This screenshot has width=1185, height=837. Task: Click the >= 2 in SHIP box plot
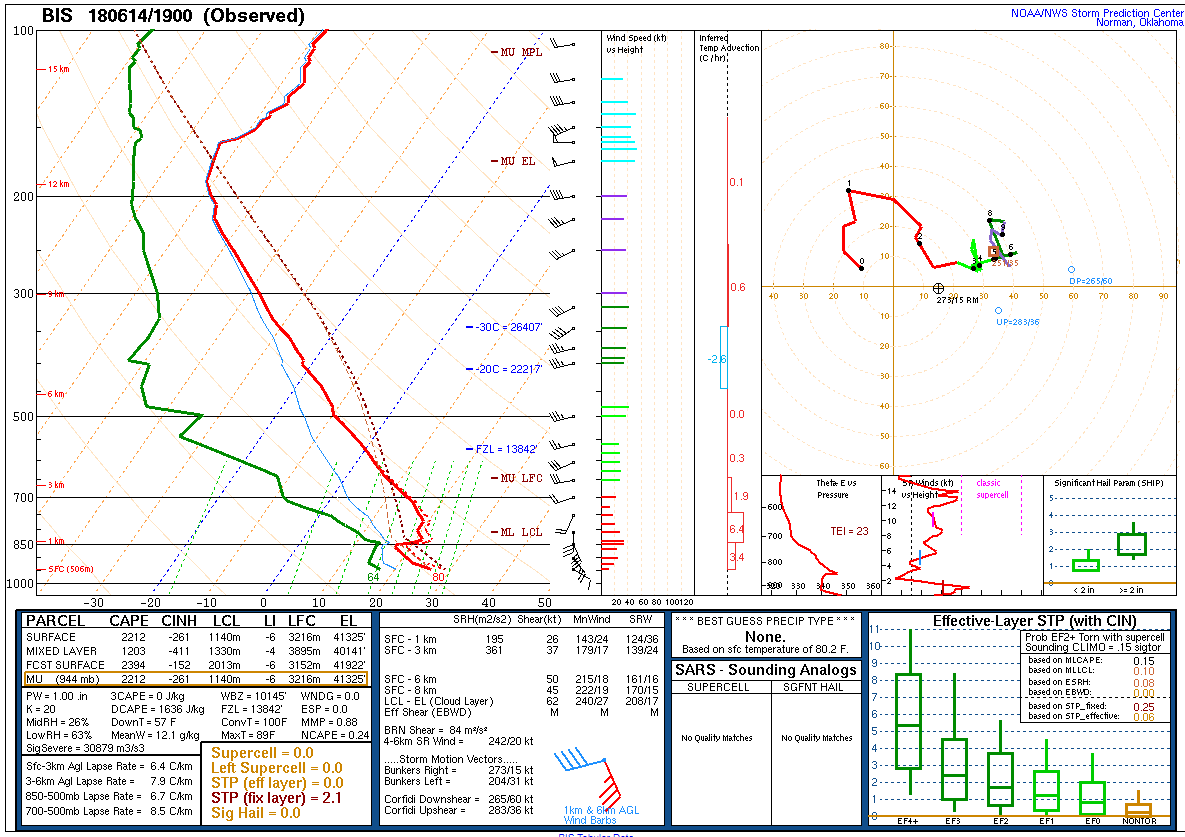pyautogui.click(x=1131, y=542)
